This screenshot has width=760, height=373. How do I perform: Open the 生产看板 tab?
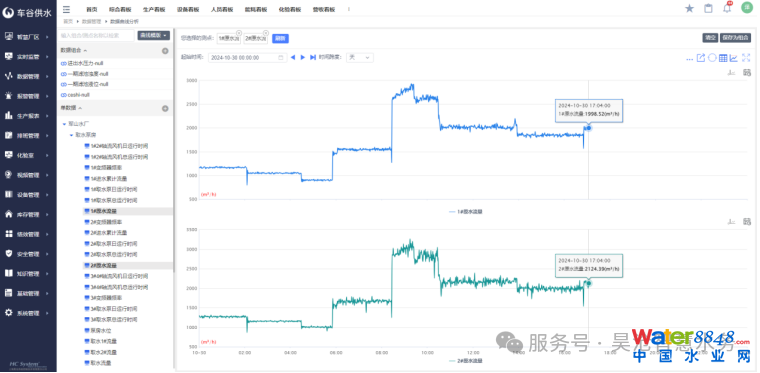tap(154, 9)
